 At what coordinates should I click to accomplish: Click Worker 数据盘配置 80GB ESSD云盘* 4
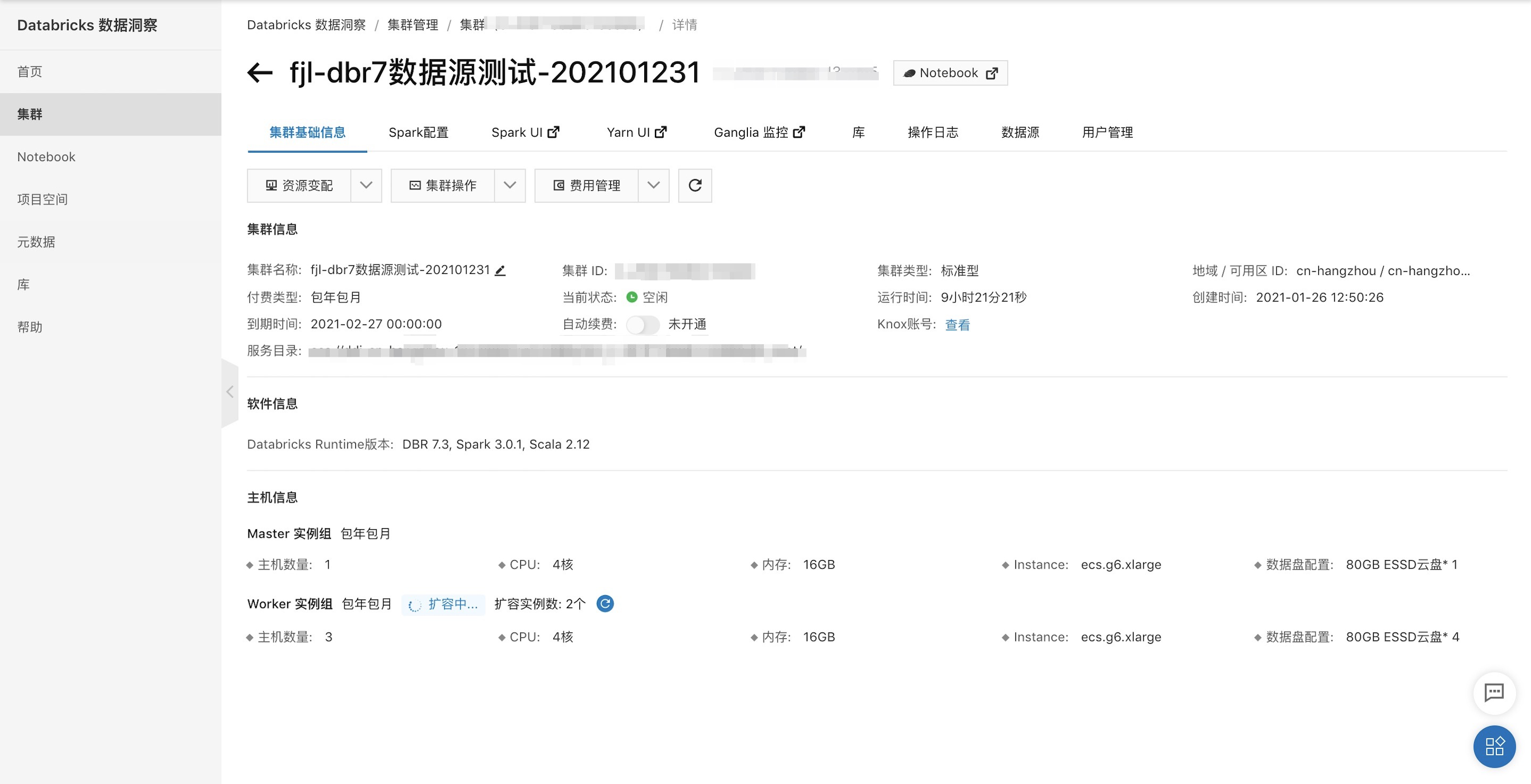point(1402,637)
